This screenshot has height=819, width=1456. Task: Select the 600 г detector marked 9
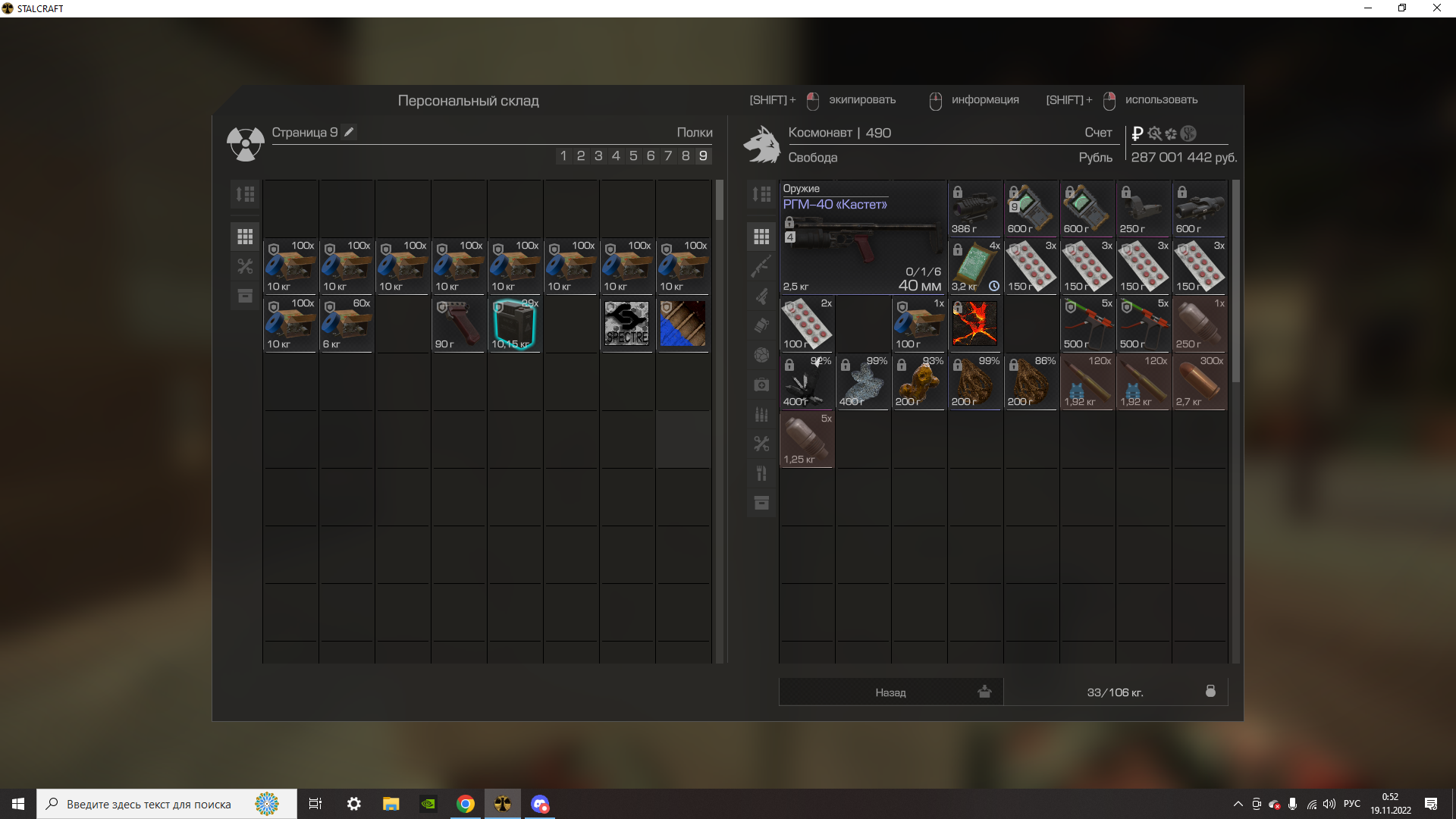1031,209
